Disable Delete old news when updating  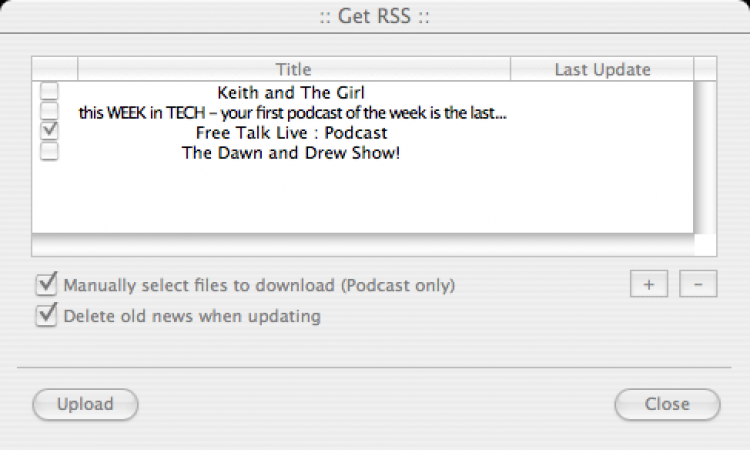[46, 316]
